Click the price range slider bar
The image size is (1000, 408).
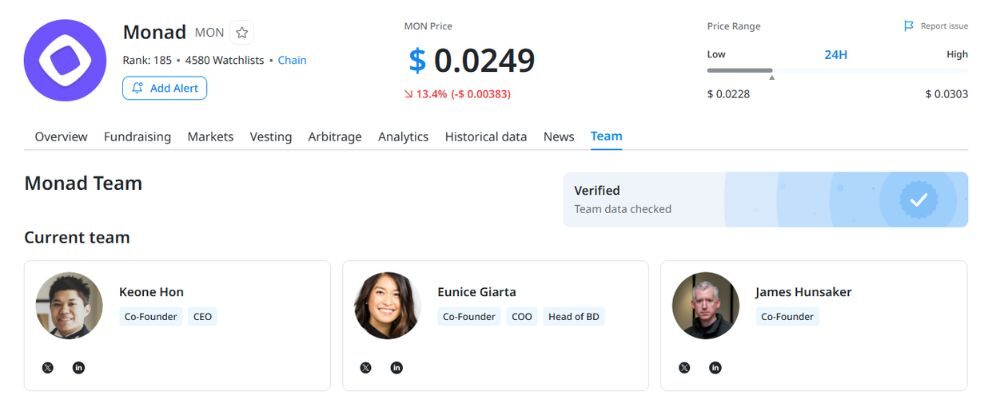coord(837,71)
